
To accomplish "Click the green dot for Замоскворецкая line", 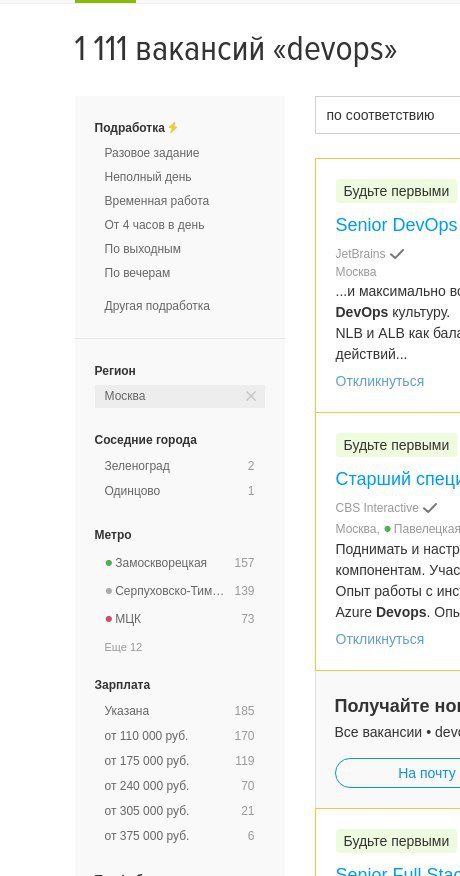I will pyautogui.click(x=109, y=563).
